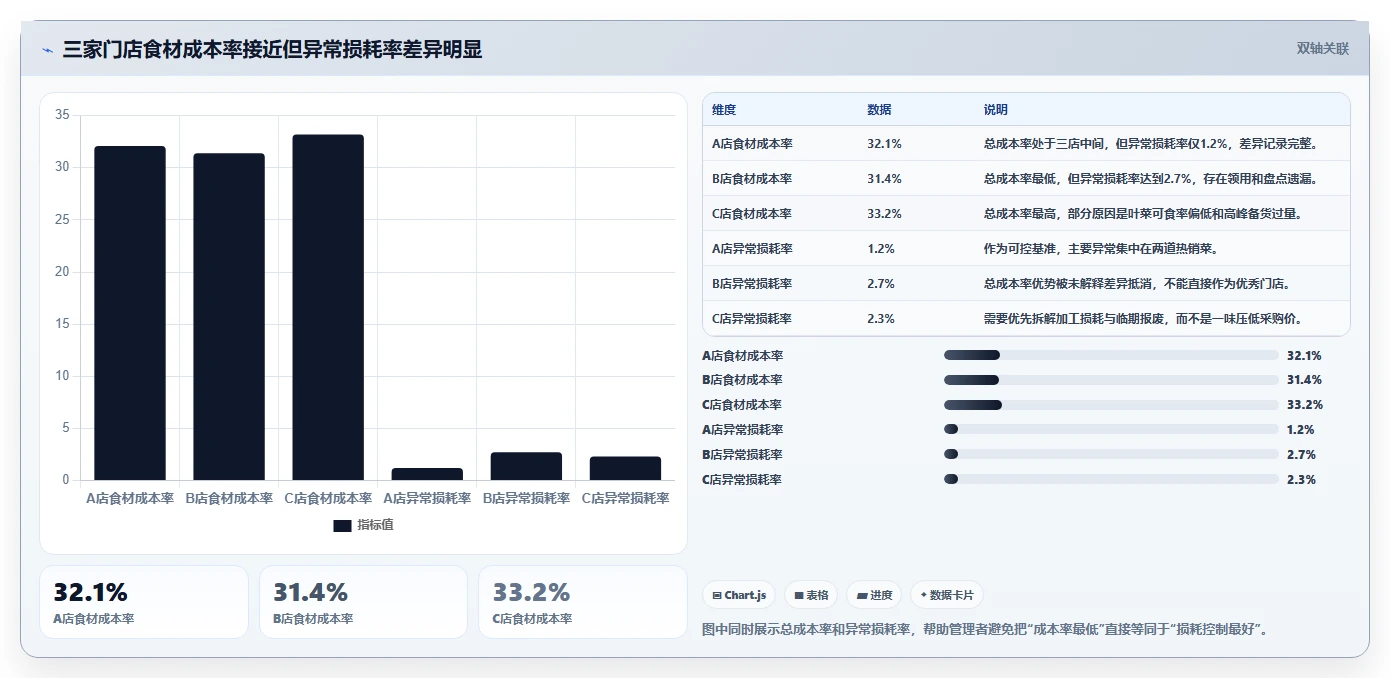Click the A店异常损耗率 table row label
1390x678 pixels.
[752, 249]
